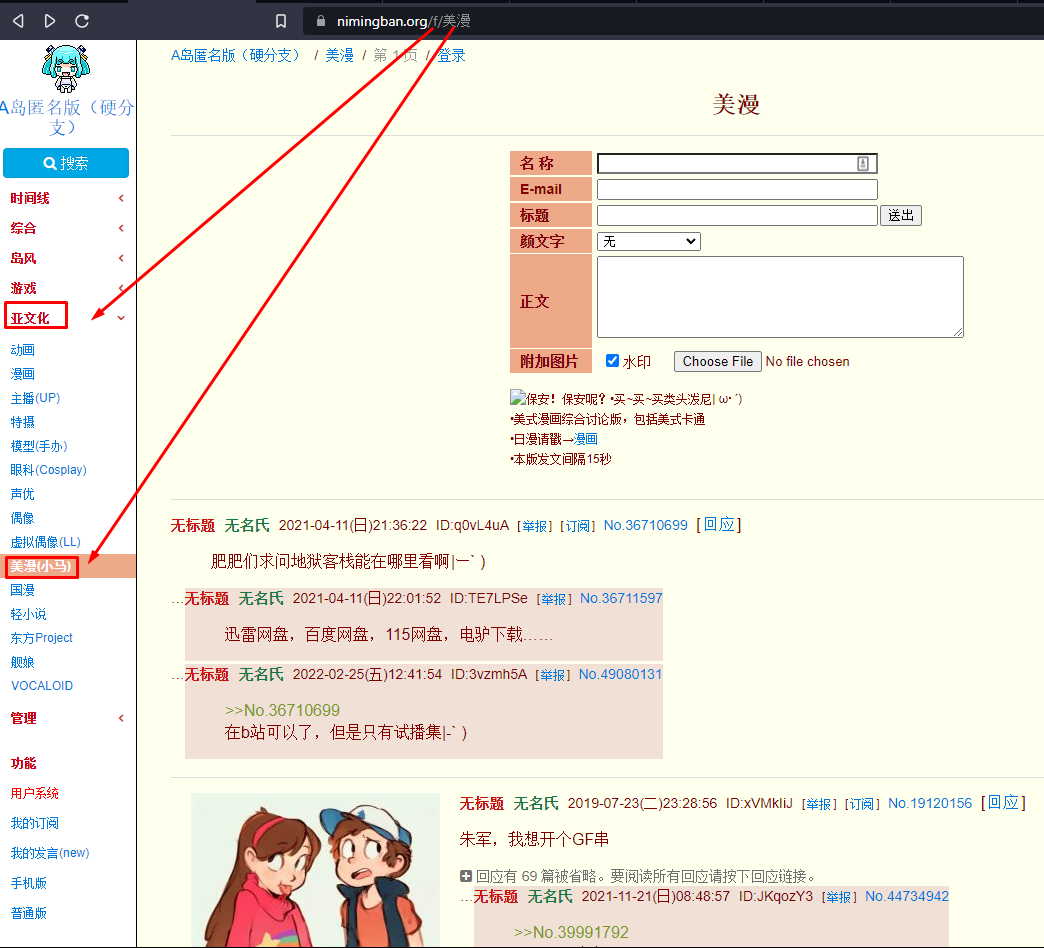
Task: Open post number No.49080131 link
Action: 621,674
